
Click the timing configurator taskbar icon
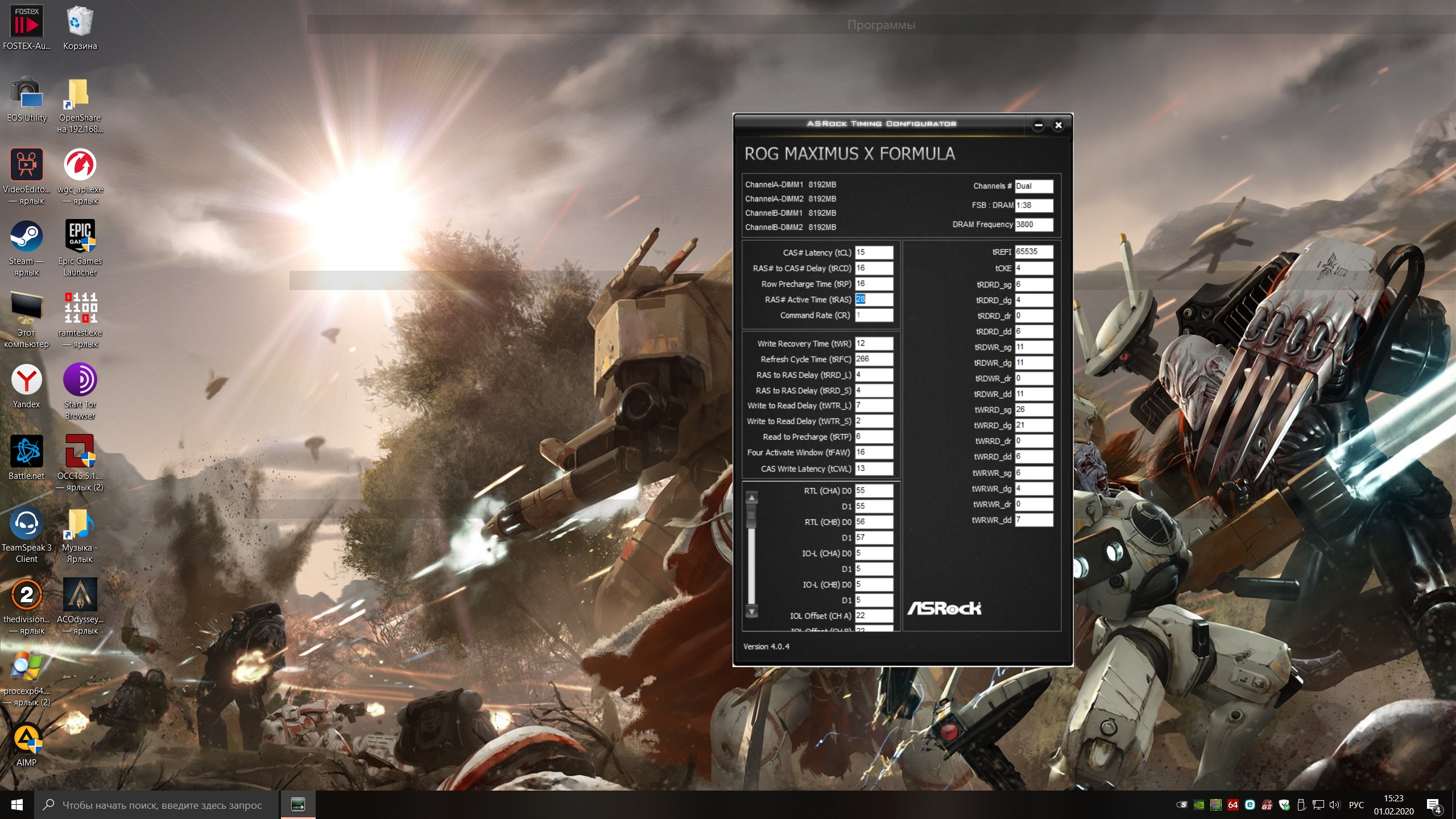[x=298, y=804]
